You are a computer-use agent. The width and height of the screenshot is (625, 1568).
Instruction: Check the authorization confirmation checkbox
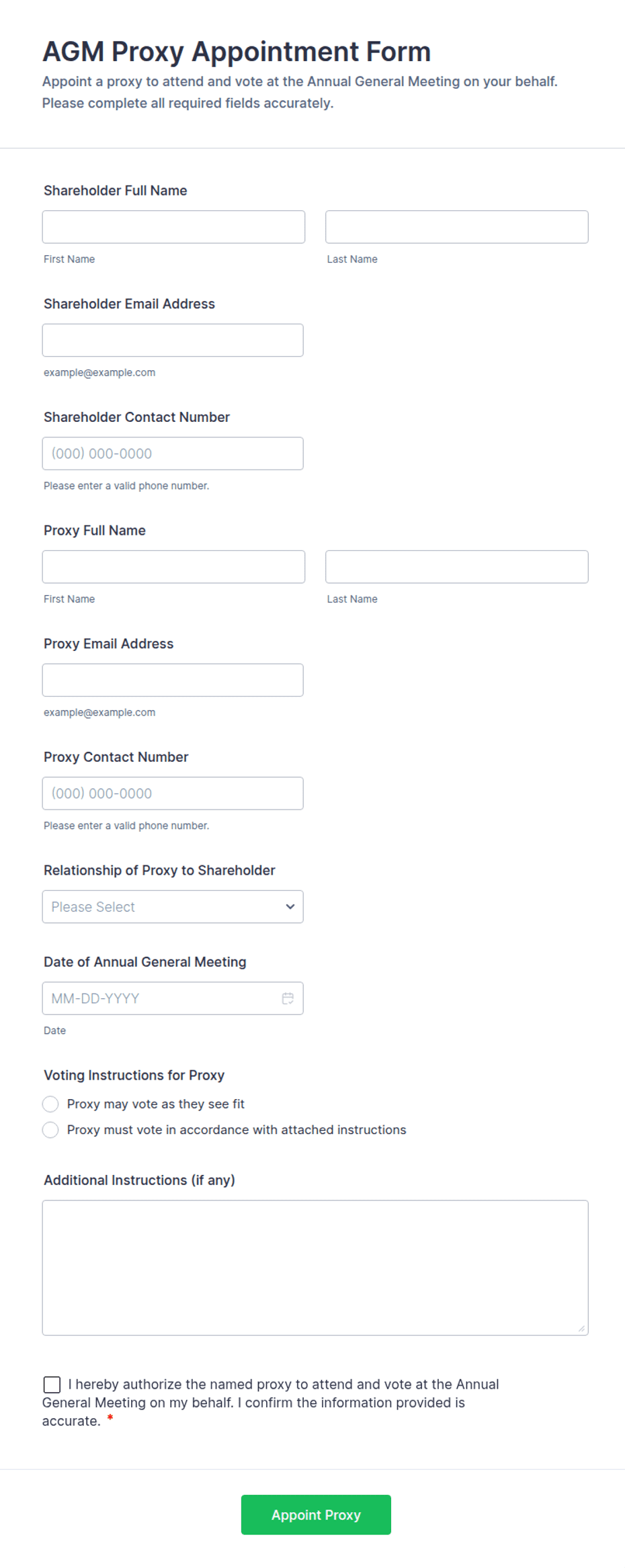tap(51, 1384)
